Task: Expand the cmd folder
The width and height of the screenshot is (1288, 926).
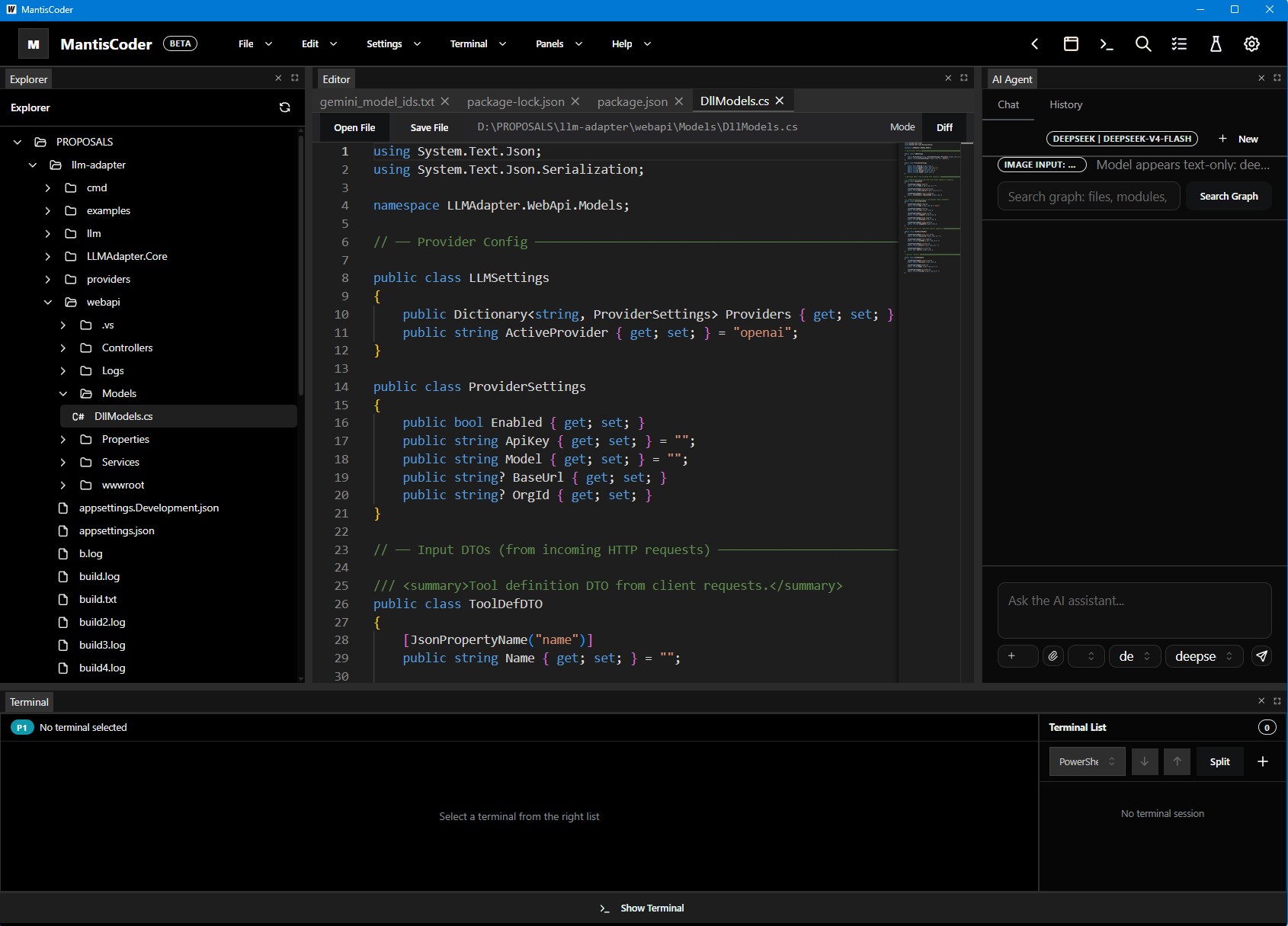Action: 48,187
